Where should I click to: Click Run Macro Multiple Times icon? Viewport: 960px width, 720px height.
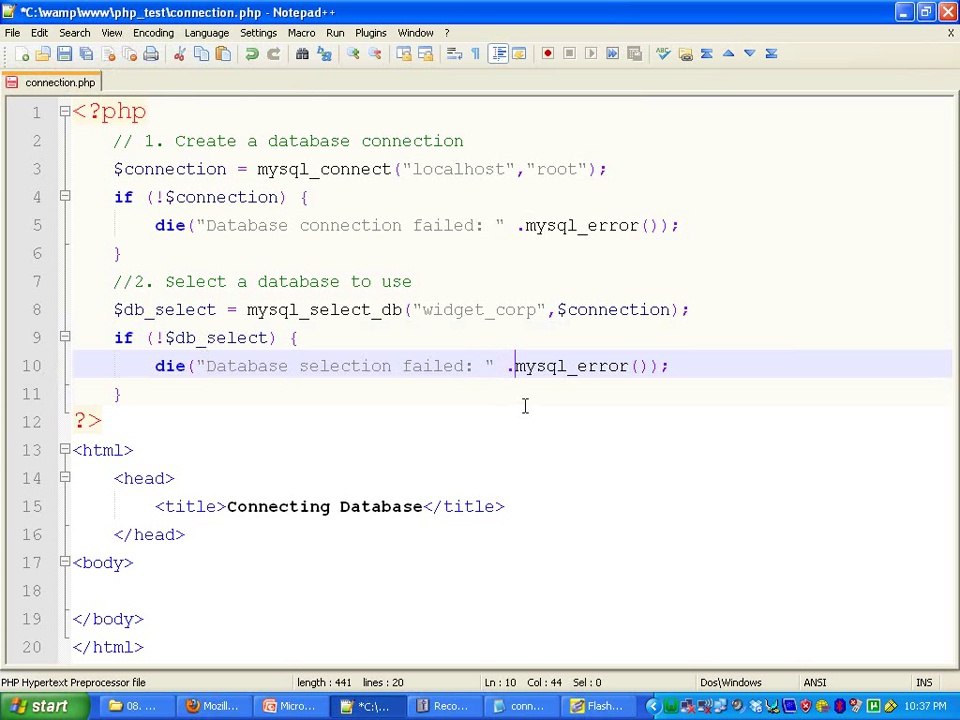click(613, 54)
